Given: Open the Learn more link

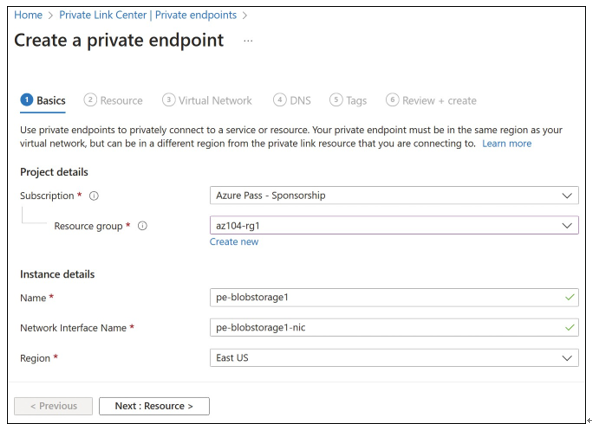Looking at the screenshot, I should [x=507, y=143].
